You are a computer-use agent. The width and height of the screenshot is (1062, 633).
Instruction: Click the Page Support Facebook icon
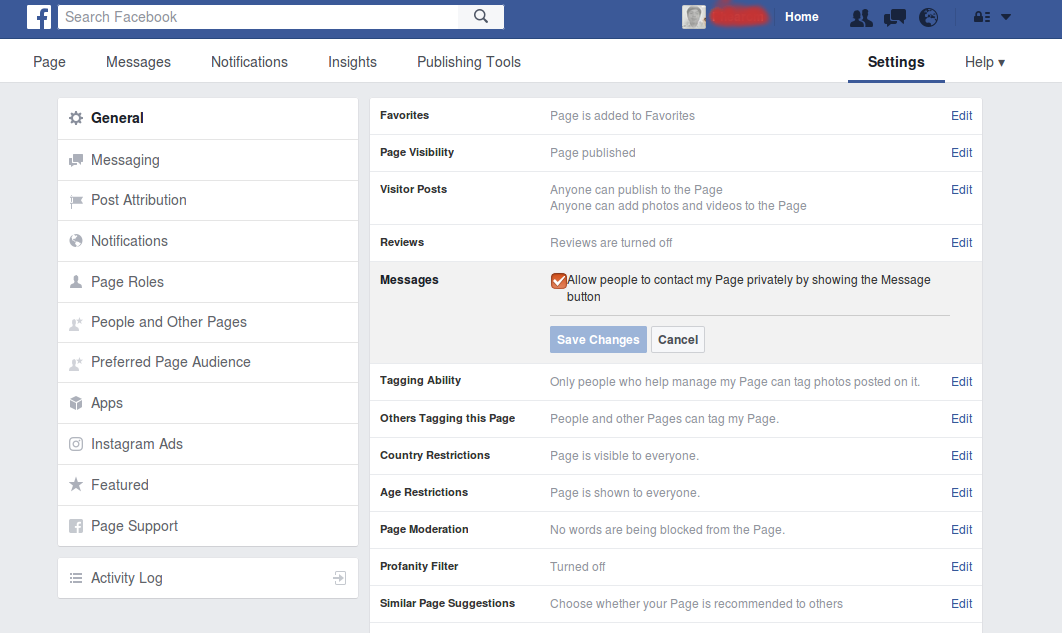pos(76,526)
